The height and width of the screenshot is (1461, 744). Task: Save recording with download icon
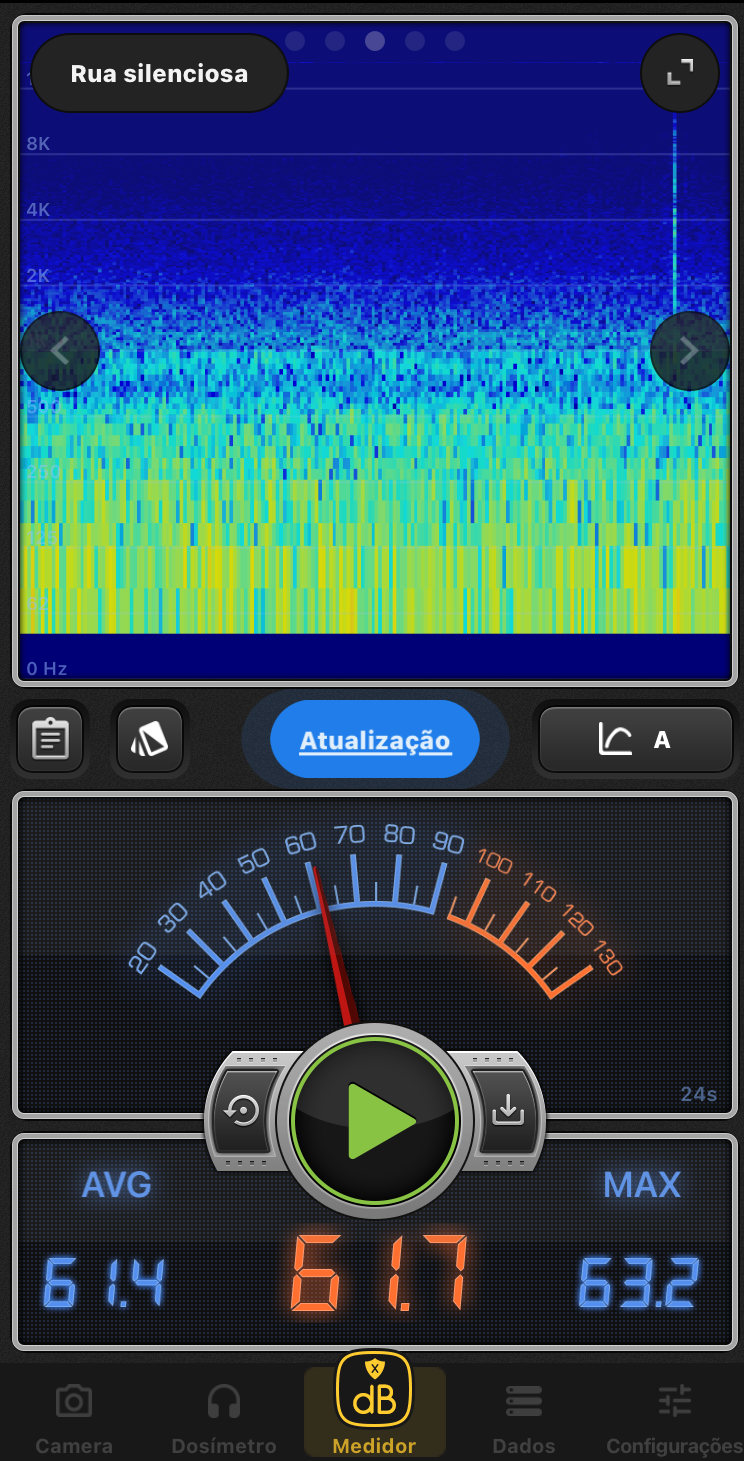[508, 1111]
